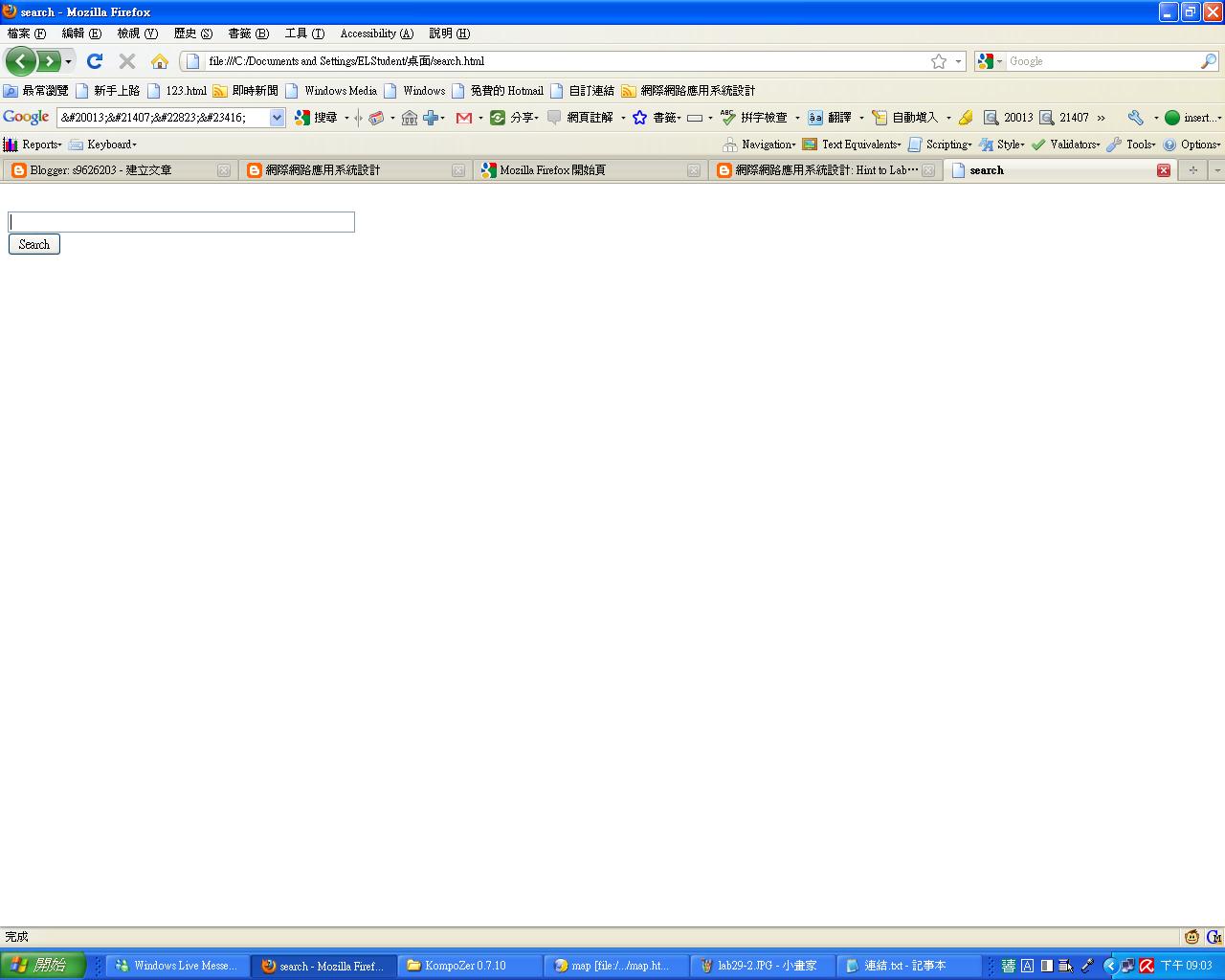Image resolution: width=1225 pixels, height=980 pixels.
Task: Open Options dropdown on accessibility toolbar
Action: 1192,145
